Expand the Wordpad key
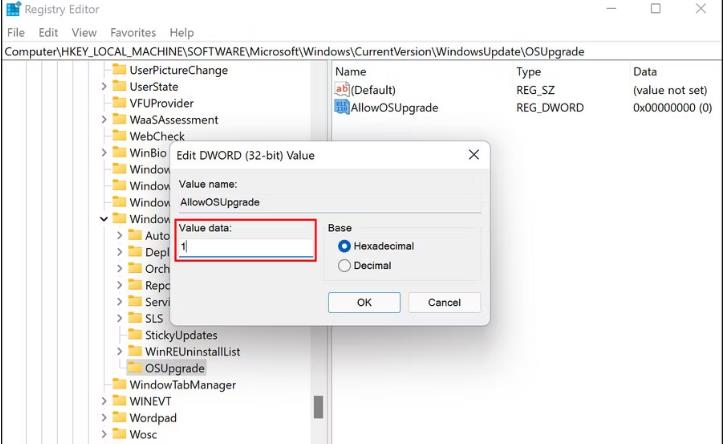The width and height of the screenshot is (724, 444). click(104, 418)
